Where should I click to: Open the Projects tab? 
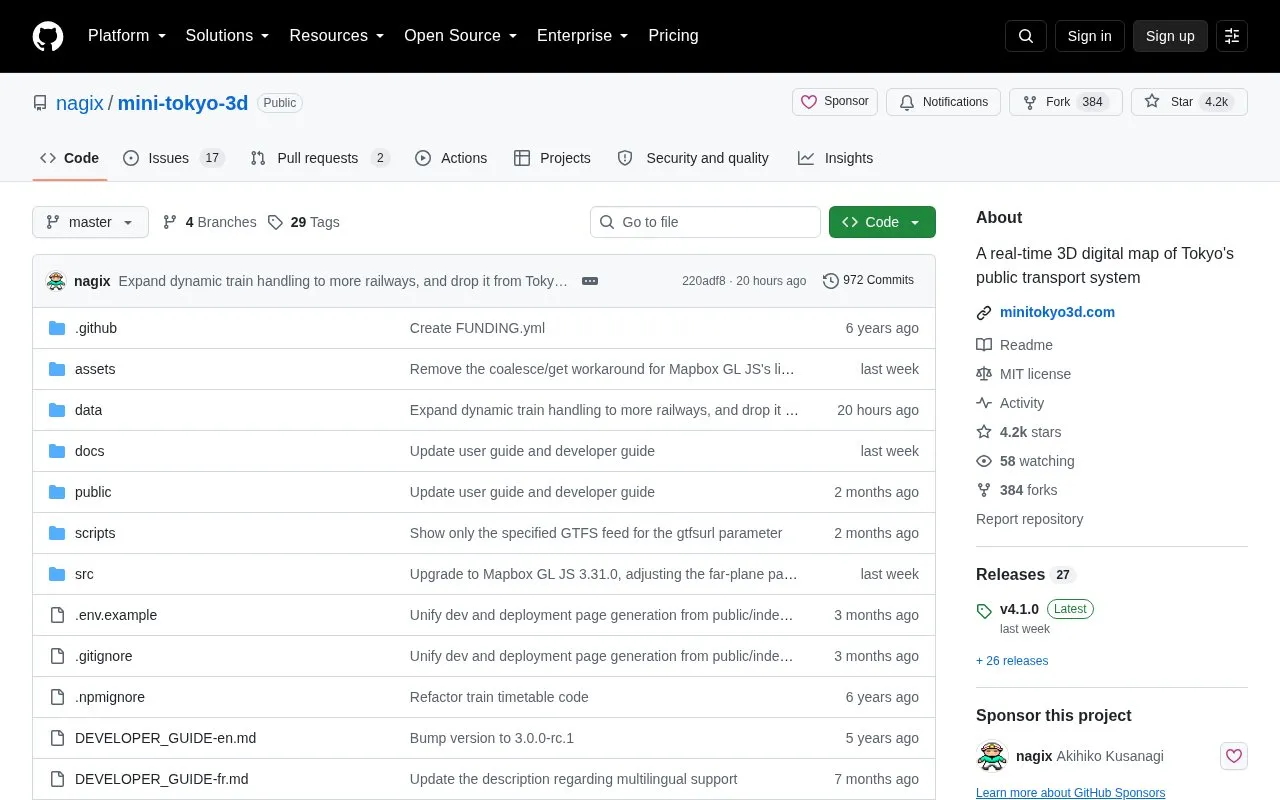[x=552, y=158]
